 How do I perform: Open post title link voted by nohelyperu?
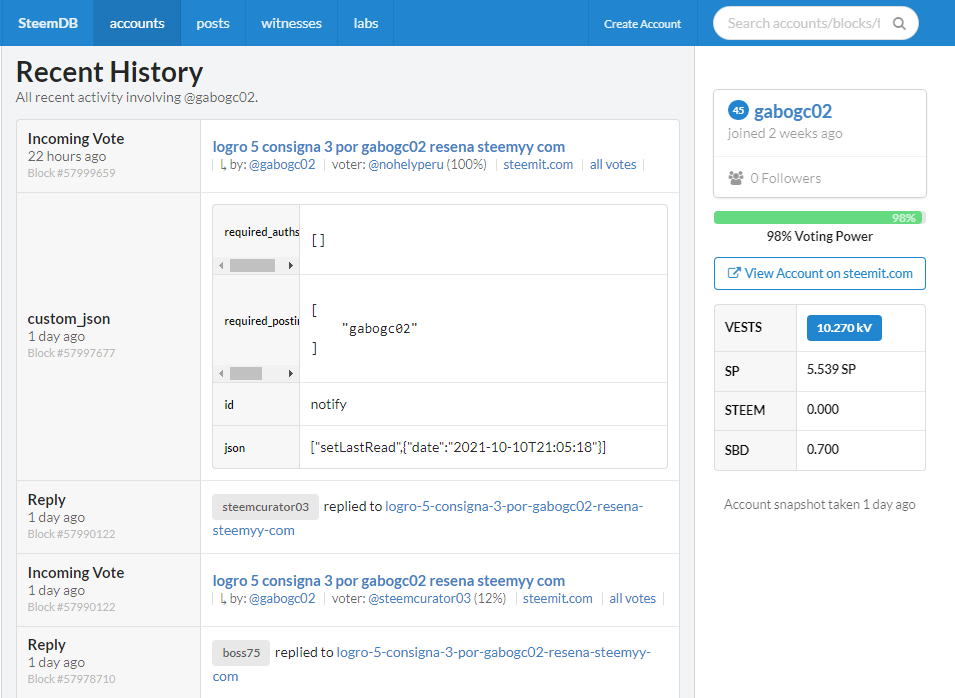click(389, 147)
